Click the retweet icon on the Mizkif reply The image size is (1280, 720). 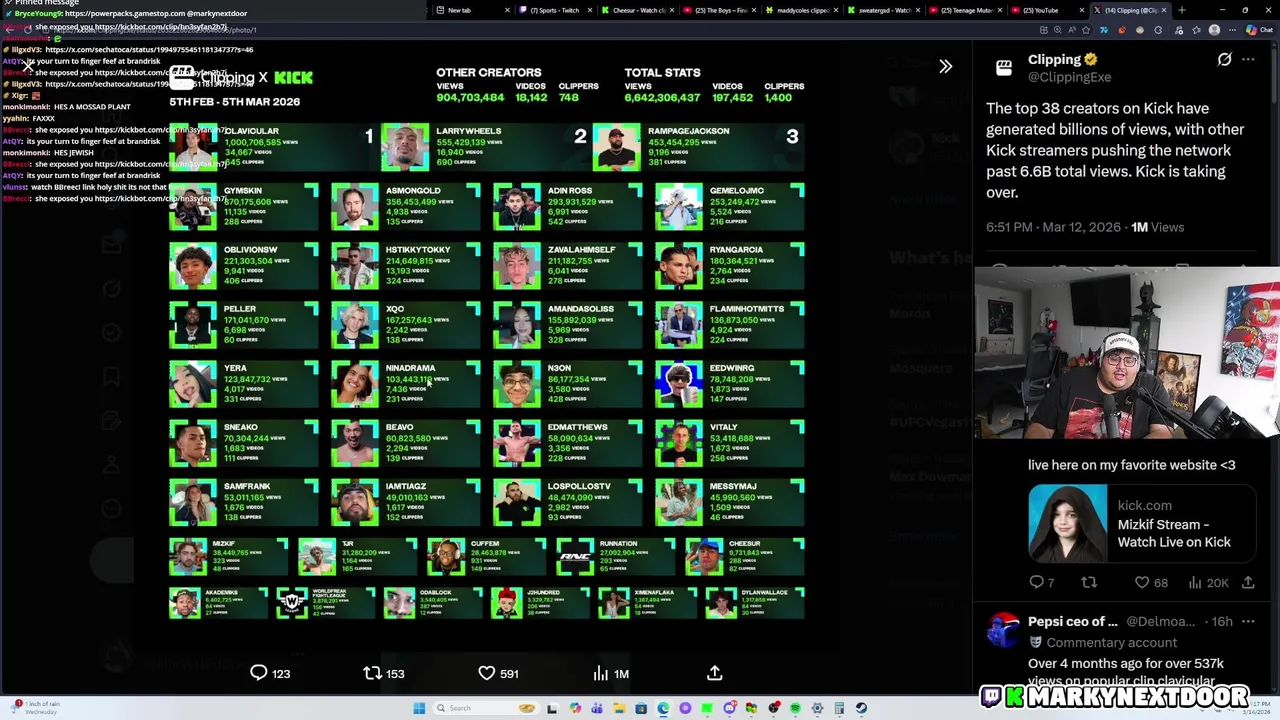(x=1089, y=582)
